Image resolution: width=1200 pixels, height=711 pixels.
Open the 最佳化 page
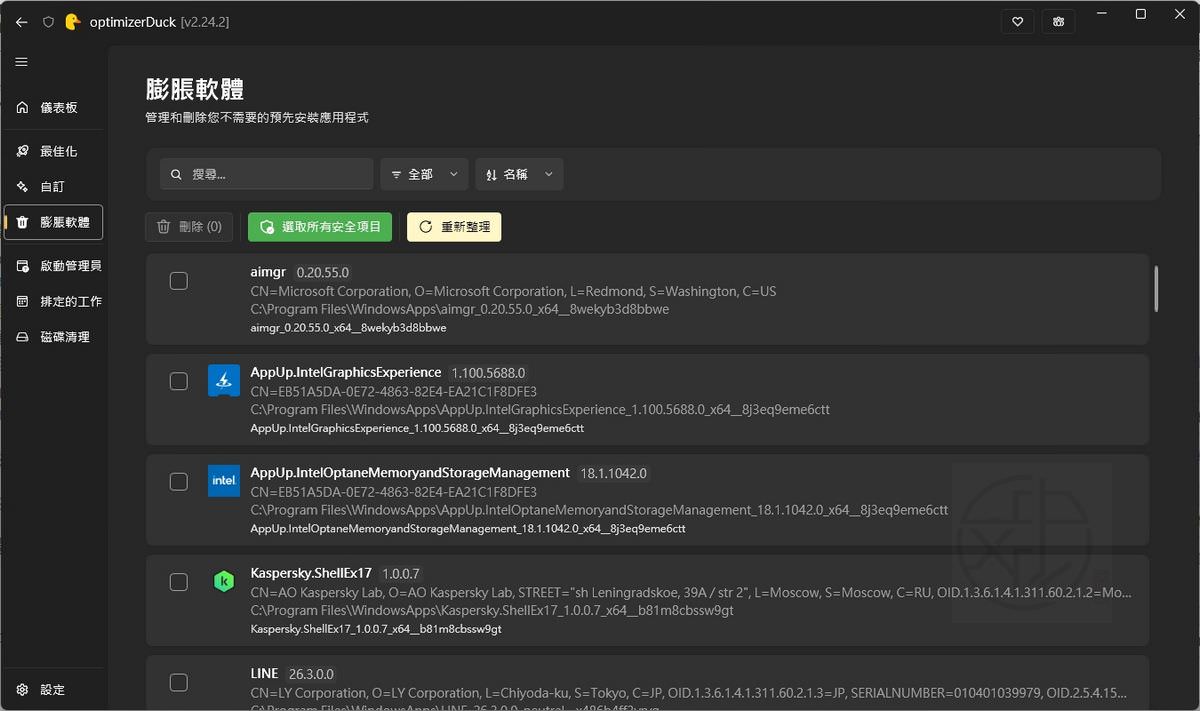[x=54, y=151]
